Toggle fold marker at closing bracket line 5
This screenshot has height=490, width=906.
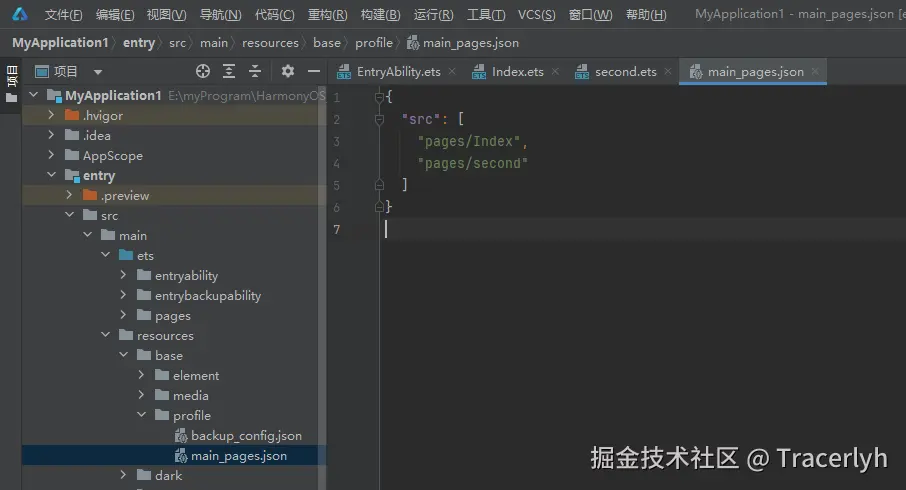[x=379, y=185]
